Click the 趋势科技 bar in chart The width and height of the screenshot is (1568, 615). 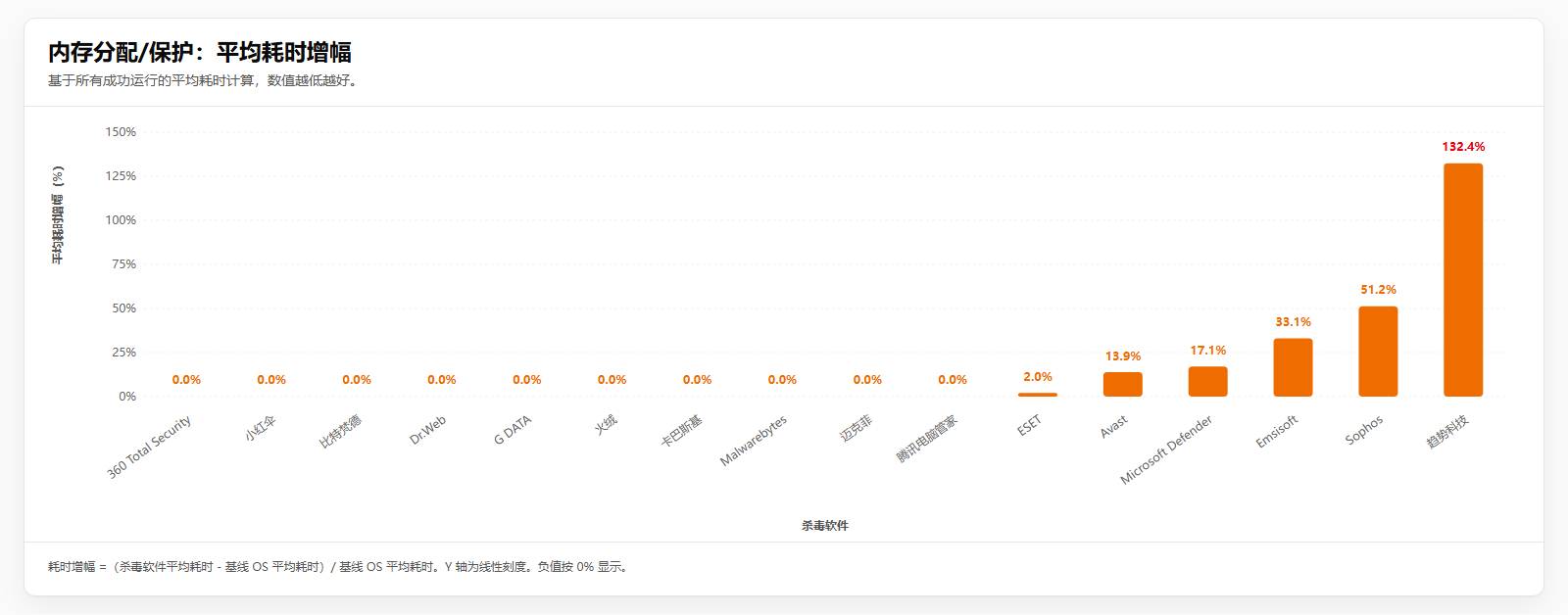tap(1462, 280)
